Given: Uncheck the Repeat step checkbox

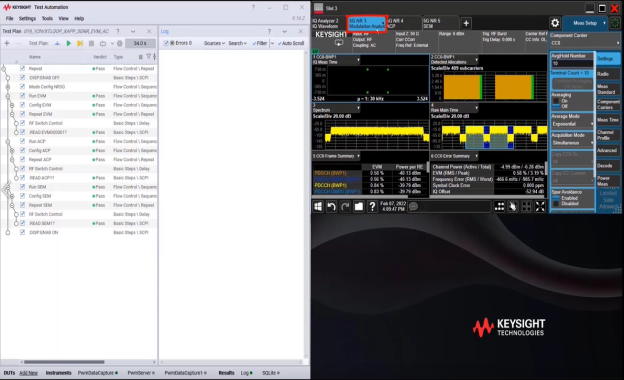Looking at the screenshot, I should (22, 68).
